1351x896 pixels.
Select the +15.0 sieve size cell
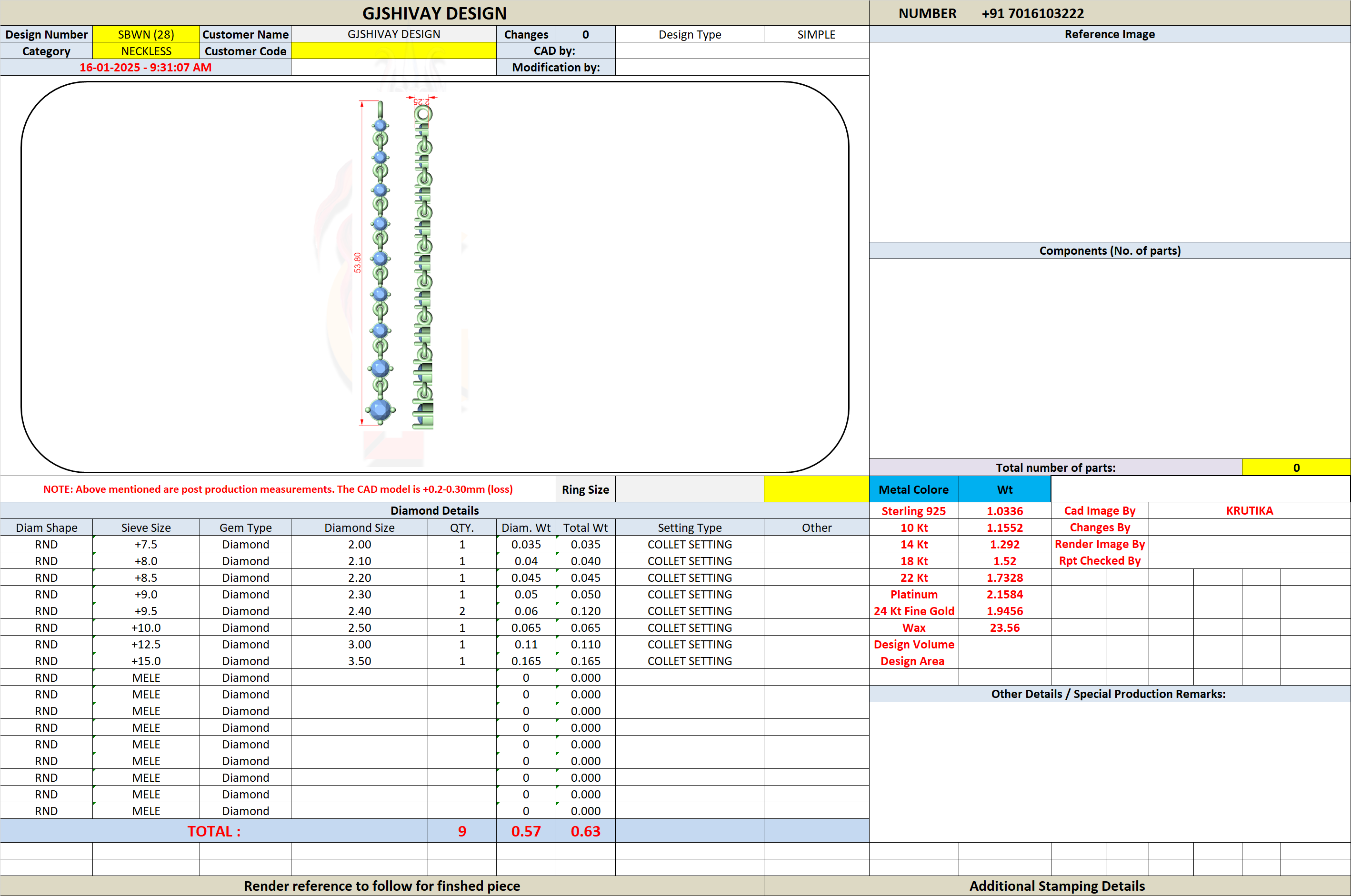coord(146,660)
